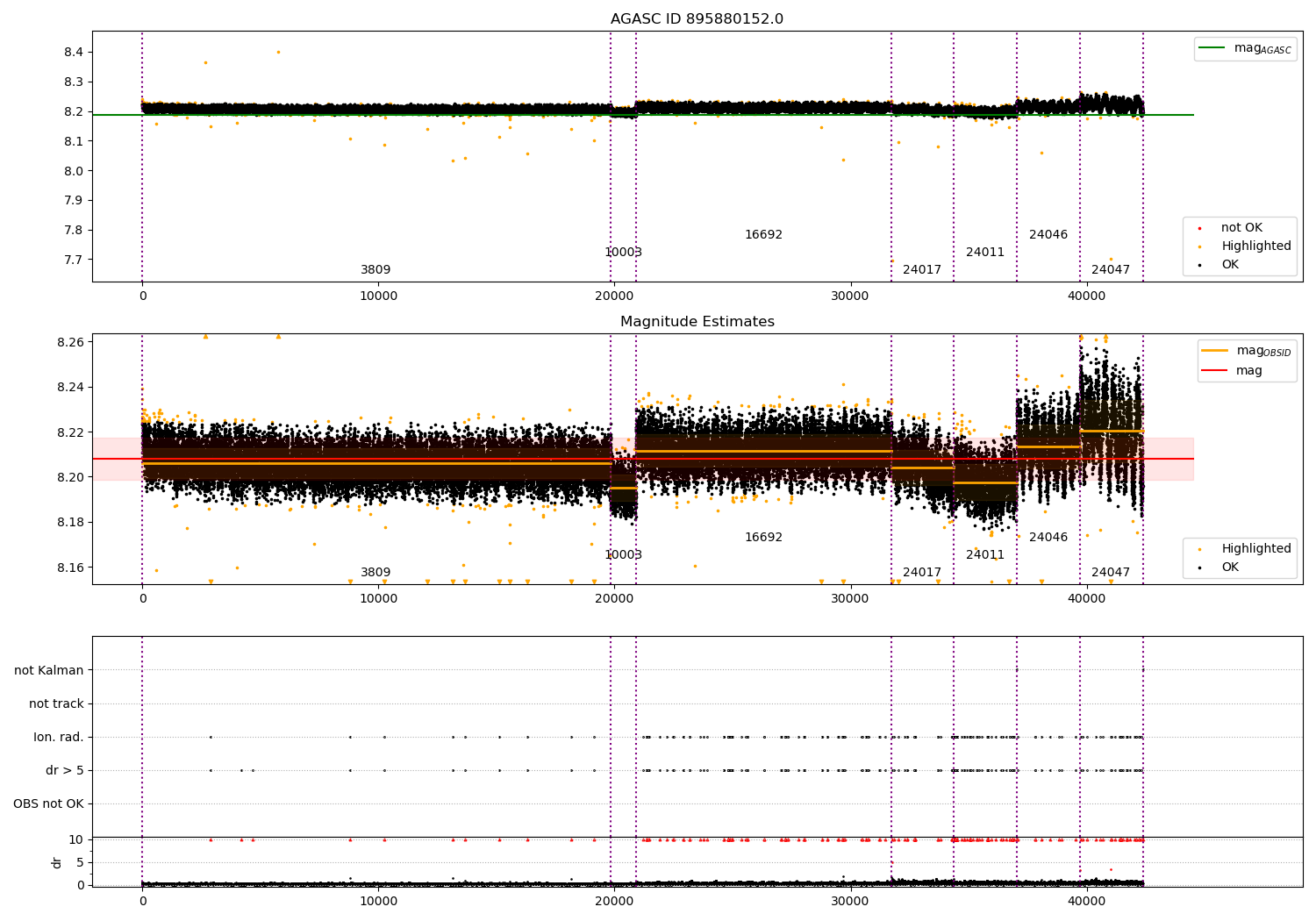Click tick label 10 on the dr axis

(76, 840)
